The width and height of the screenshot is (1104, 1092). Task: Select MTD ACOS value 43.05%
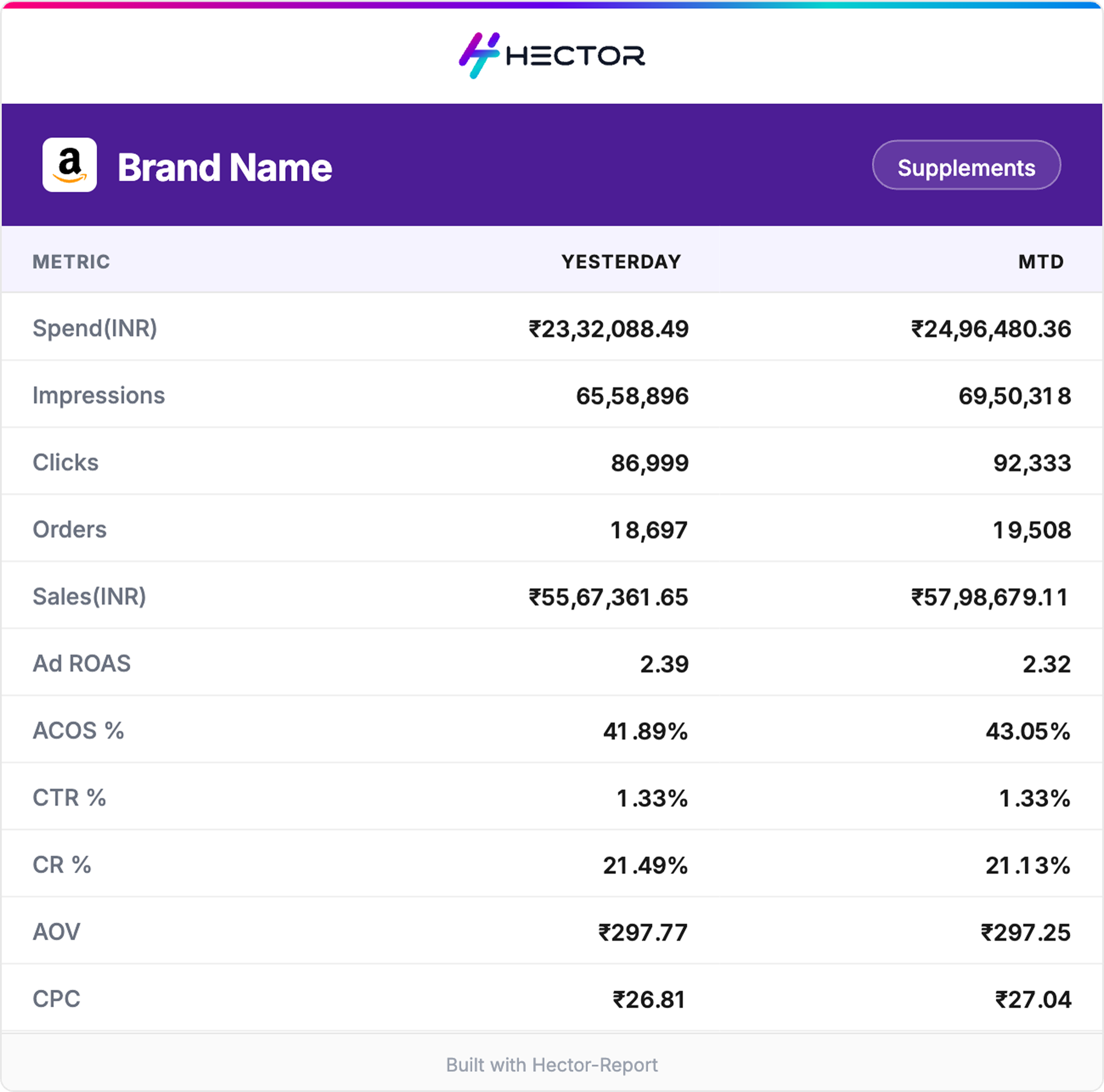point(1028,731)
